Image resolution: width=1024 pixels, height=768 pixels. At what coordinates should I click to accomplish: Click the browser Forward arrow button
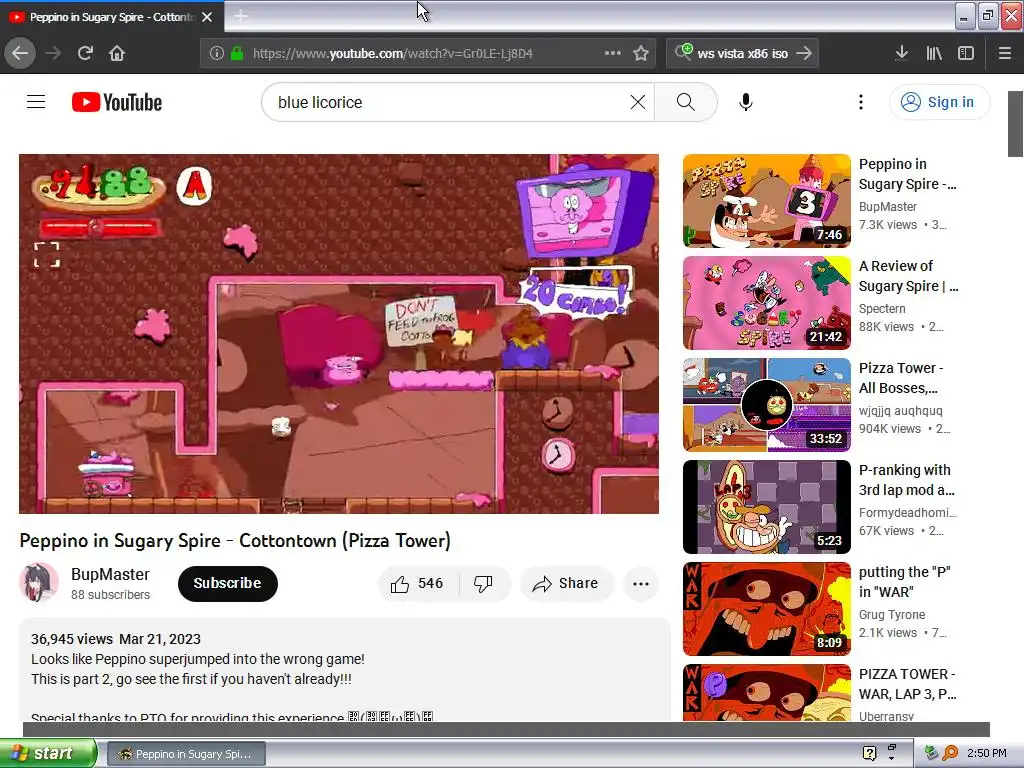click(x=53, y=53)
